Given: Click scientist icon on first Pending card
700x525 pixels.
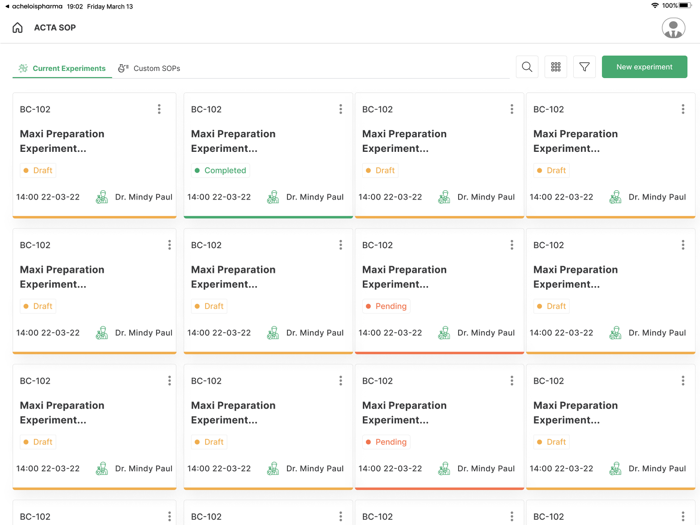Looking at the screenshot, I should pyautogui.click(x=444, y=333).
